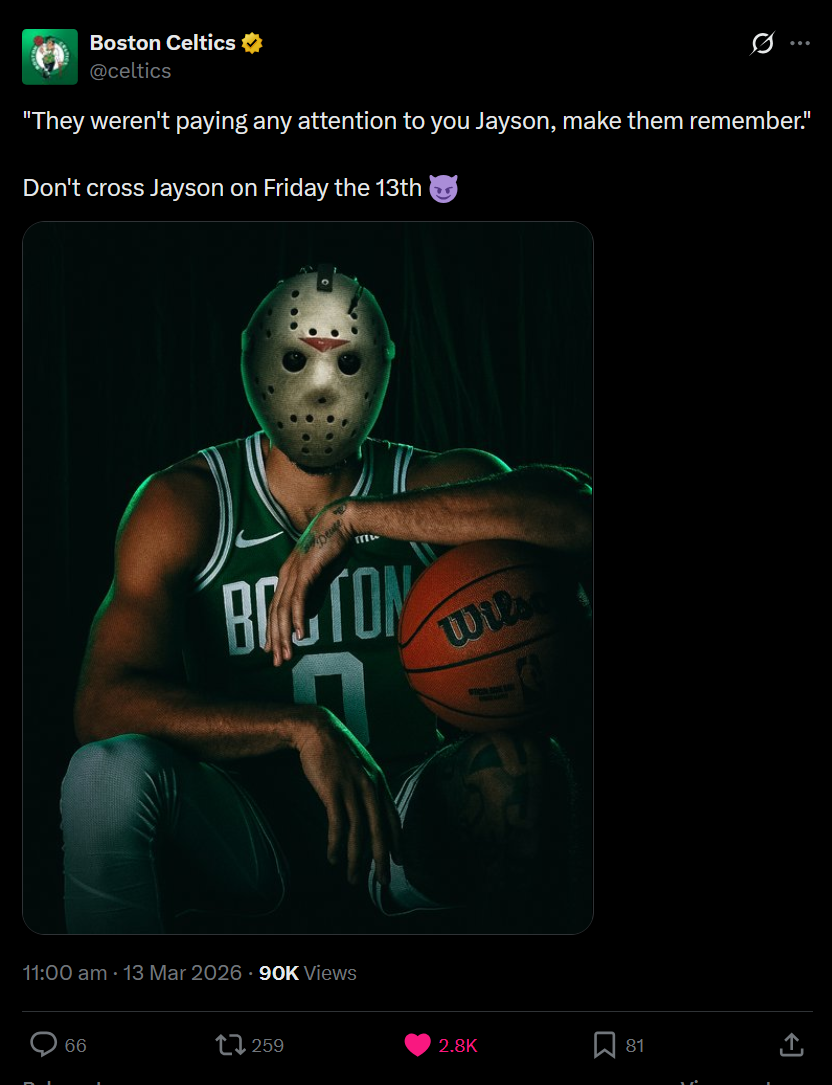Click the 259 reposts count
832x1085 pixels.
pos(267,1045)
